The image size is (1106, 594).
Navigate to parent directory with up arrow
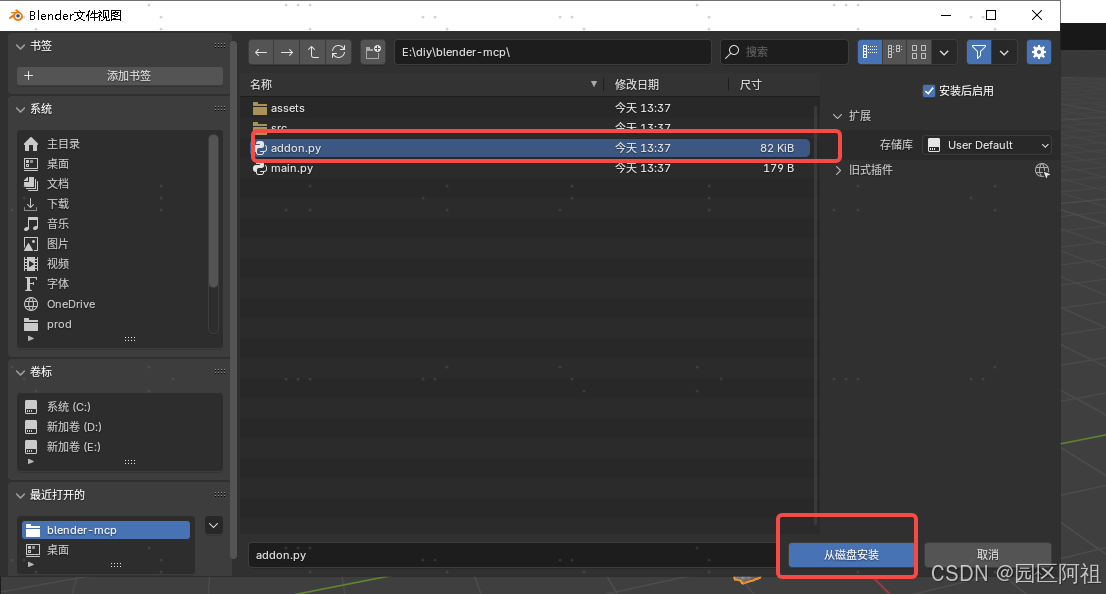click(x=313, y=52)
